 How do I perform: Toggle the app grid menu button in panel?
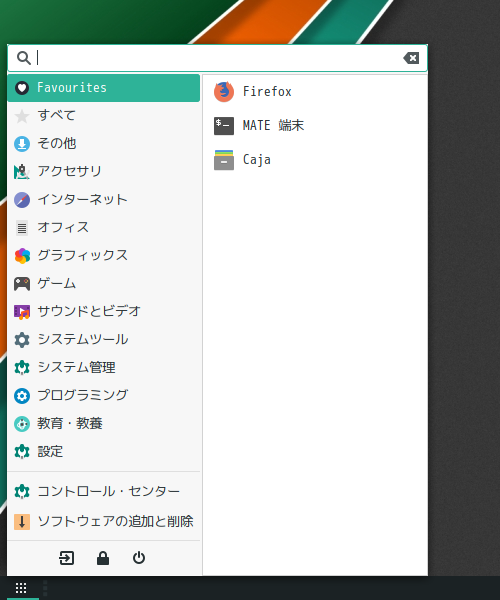(x=21, y=587)
